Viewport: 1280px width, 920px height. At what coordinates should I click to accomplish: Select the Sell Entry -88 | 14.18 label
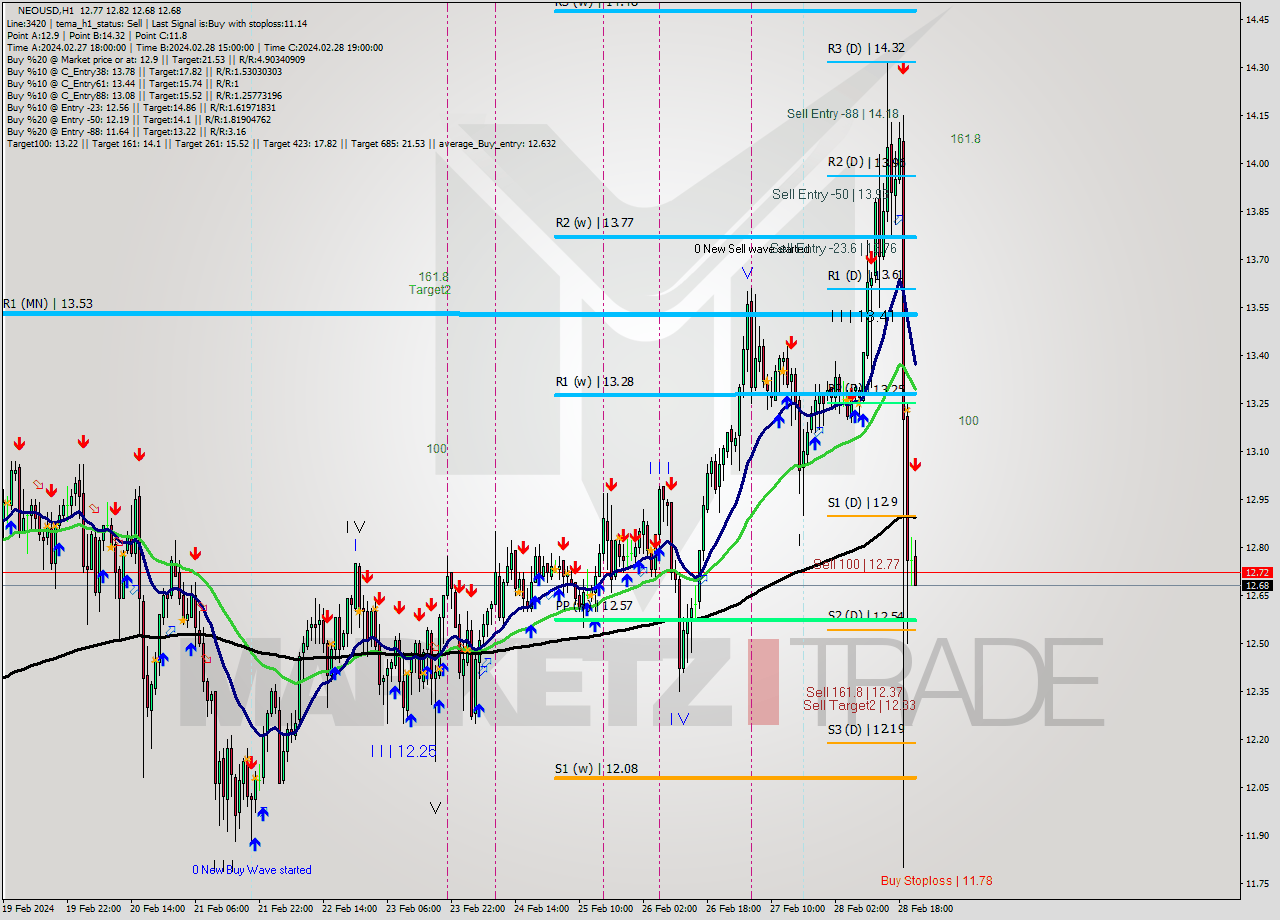click(842, 114)
